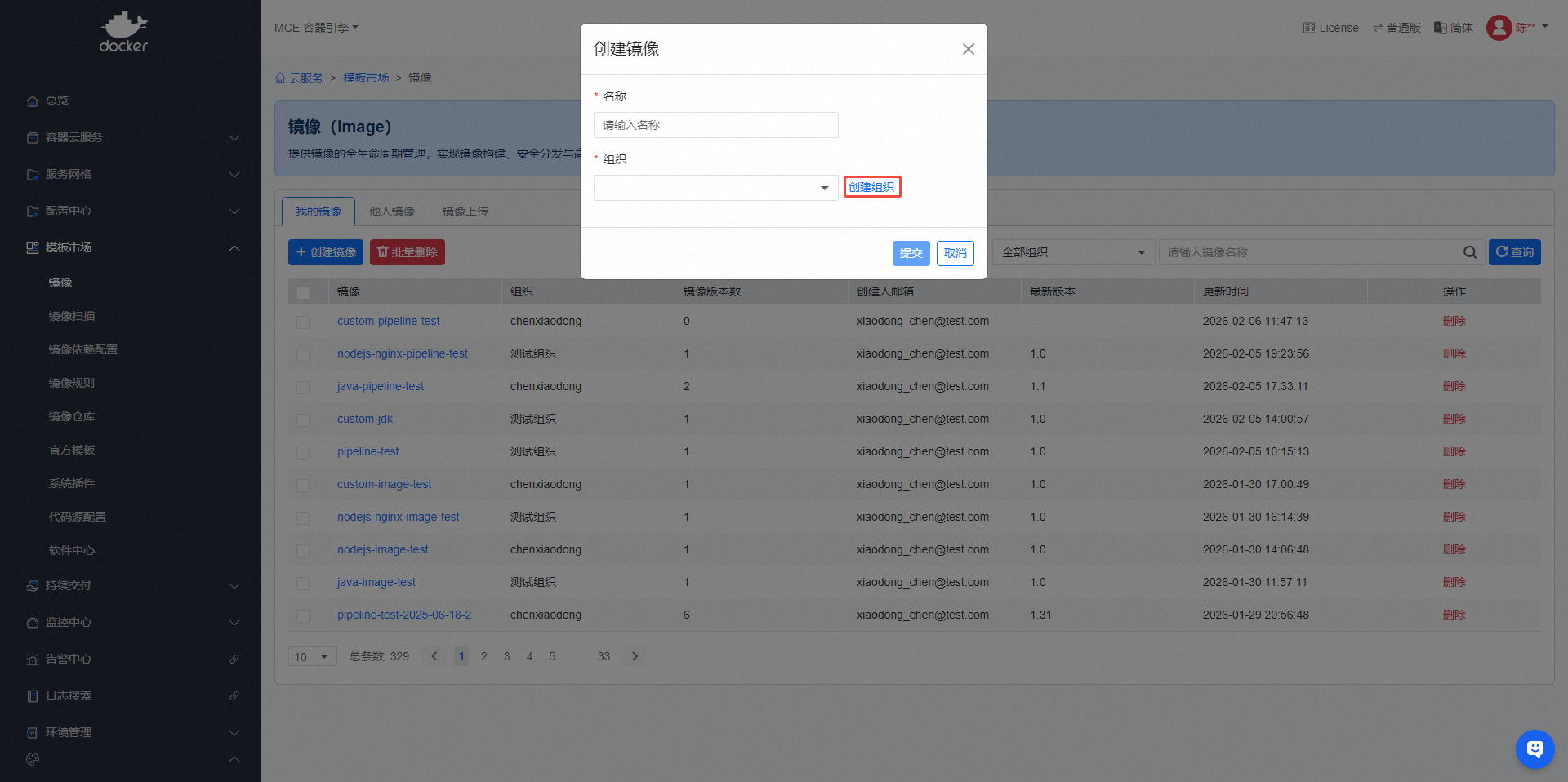Click the 名称 input field
This screenshot has height=782, width=1568.
715,125
